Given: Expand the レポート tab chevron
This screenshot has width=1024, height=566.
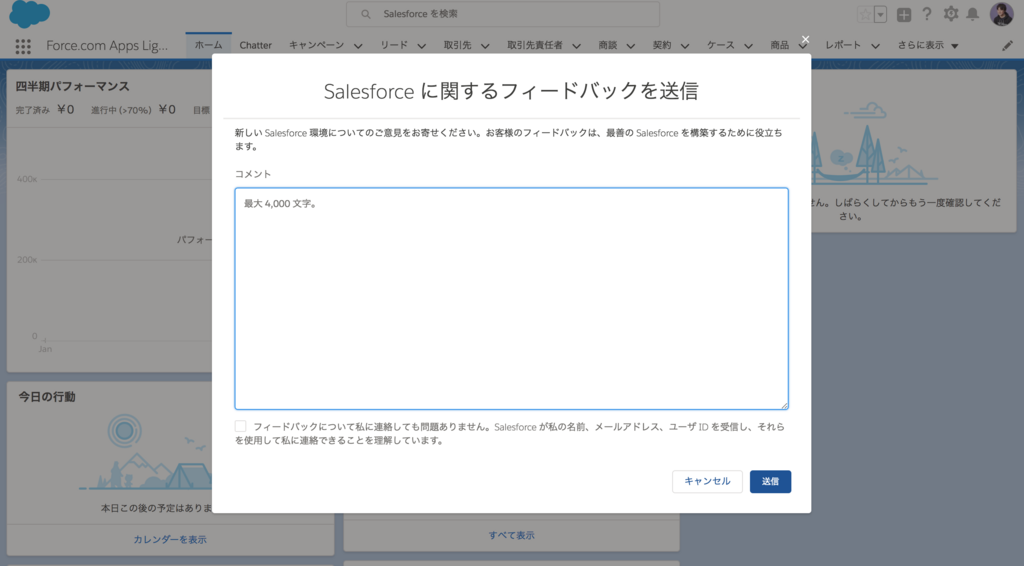Looking at the screenshot, I should pos(875,46).
